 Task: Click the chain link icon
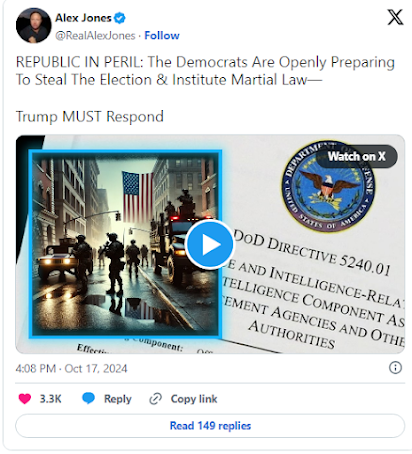click(156, 399)
